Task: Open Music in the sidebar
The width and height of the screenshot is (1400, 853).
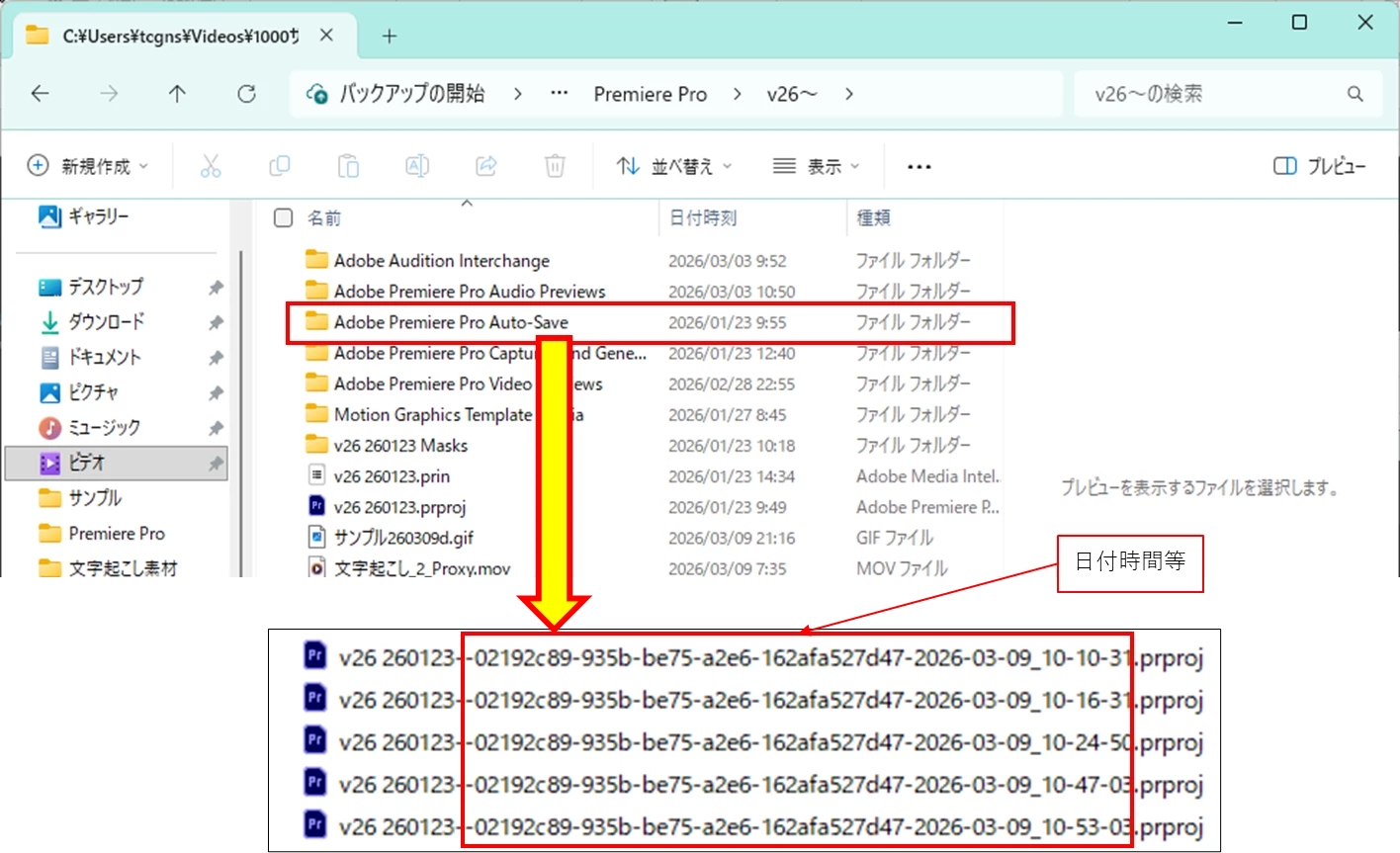Action: [90, 428]
